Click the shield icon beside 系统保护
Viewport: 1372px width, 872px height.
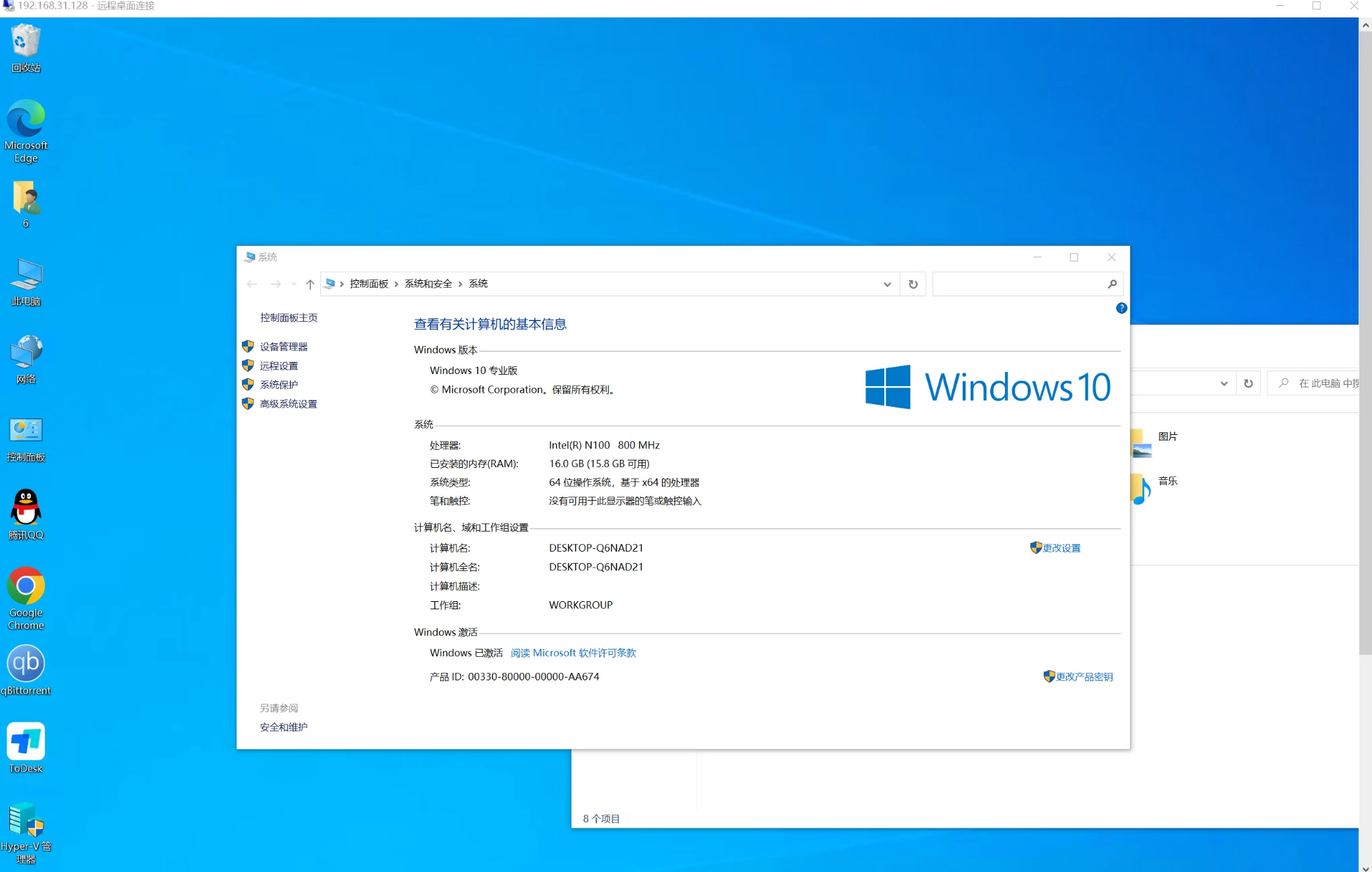pyautogui.click(x=248, y=384)
